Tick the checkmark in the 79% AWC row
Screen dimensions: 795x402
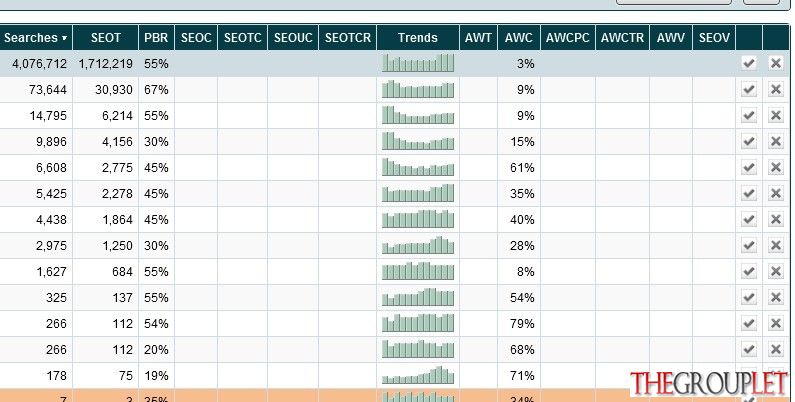tap(749, 323)
